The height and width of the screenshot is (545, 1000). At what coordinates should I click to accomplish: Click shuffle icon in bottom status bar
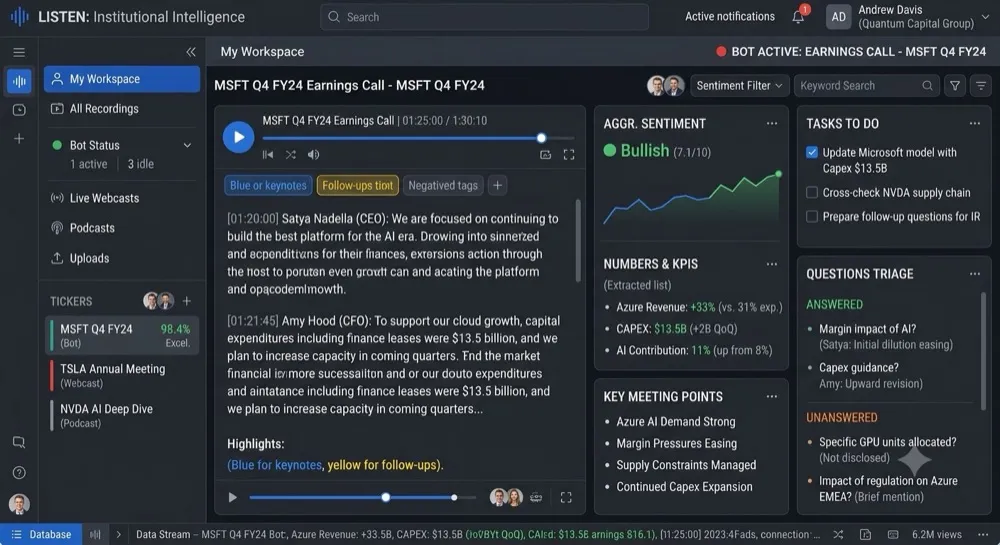pyautogui.click(x=838, y=534)
